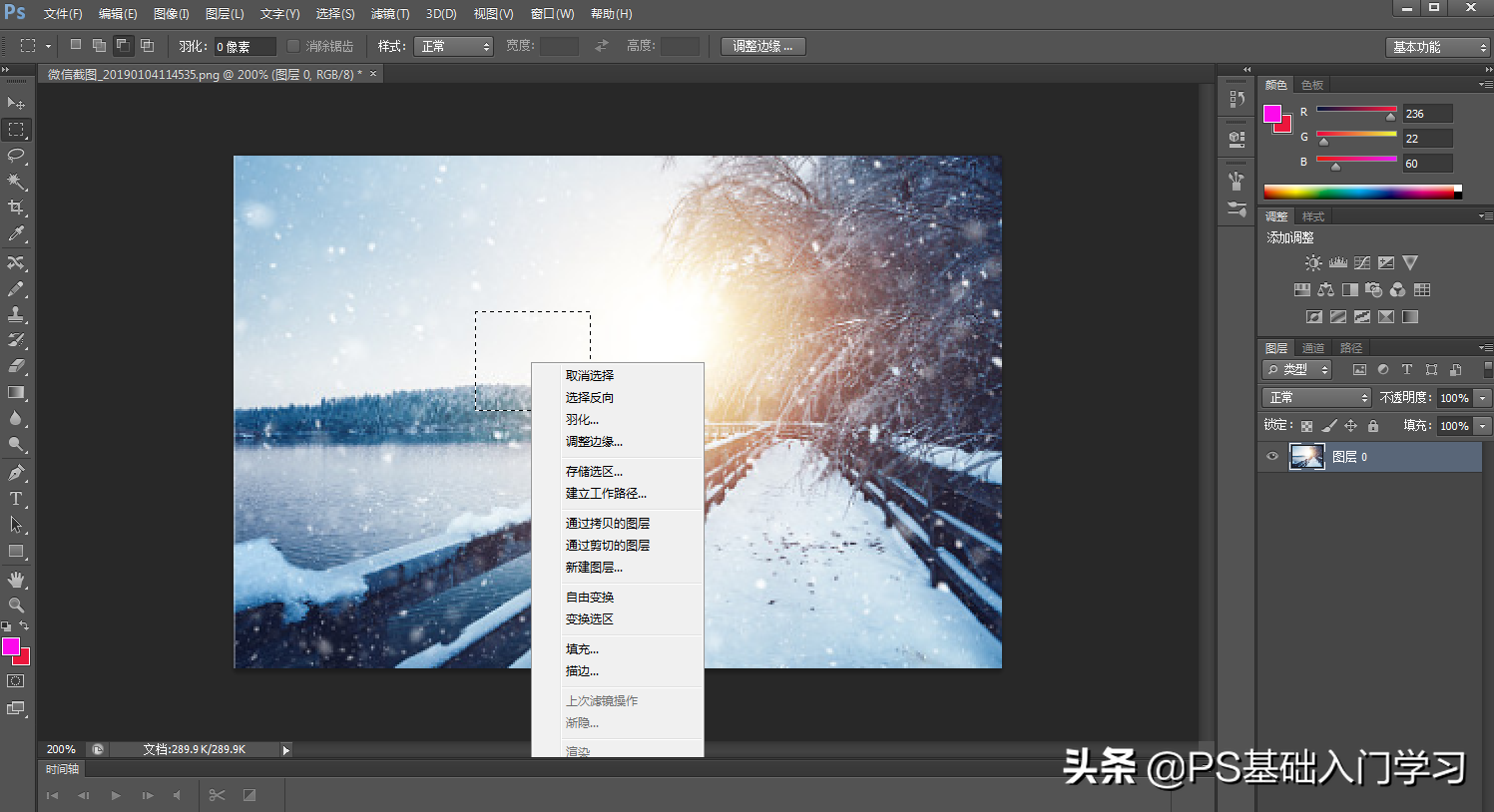Open the tool preset picker arrow
Image resolution: width=1494 pixels, height=812 pixels.
pos(48,47)
